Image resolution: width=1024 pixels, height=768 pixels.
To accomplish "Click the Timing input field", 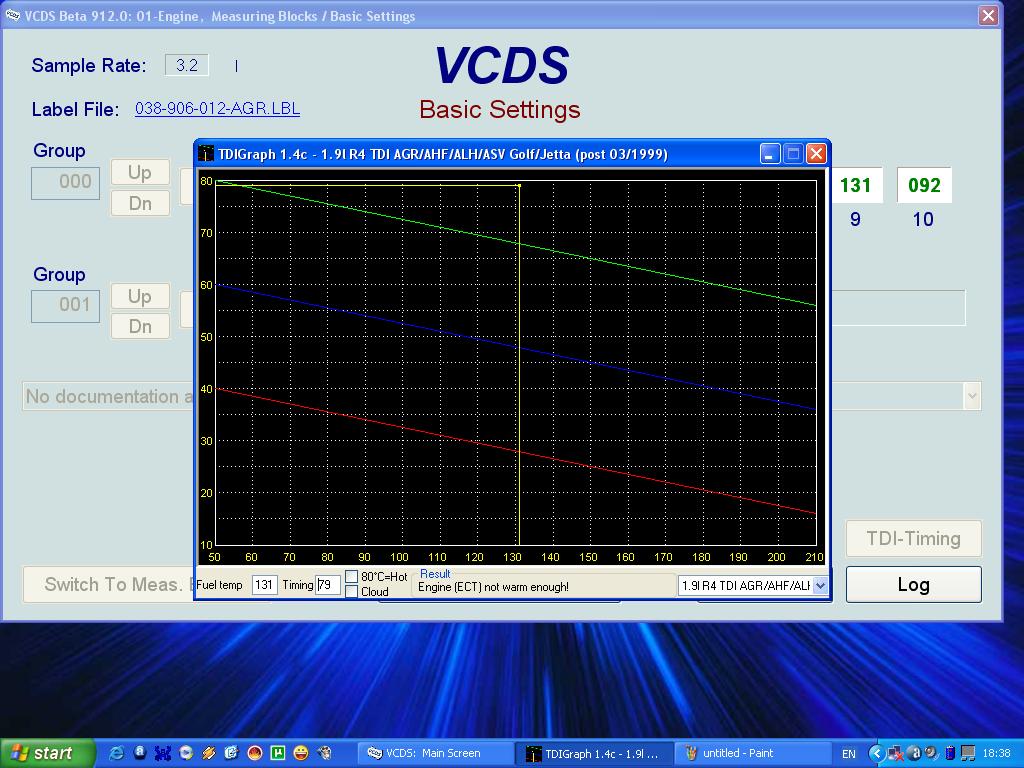I will click(x=328, y=584).
